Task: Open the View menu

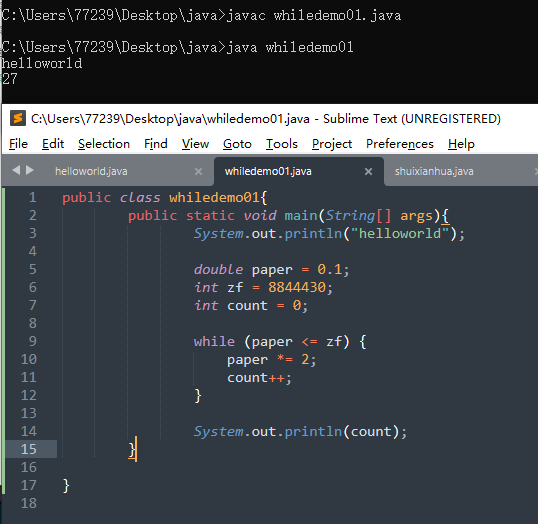Action: pyautogui.click(x=195, y=144)
